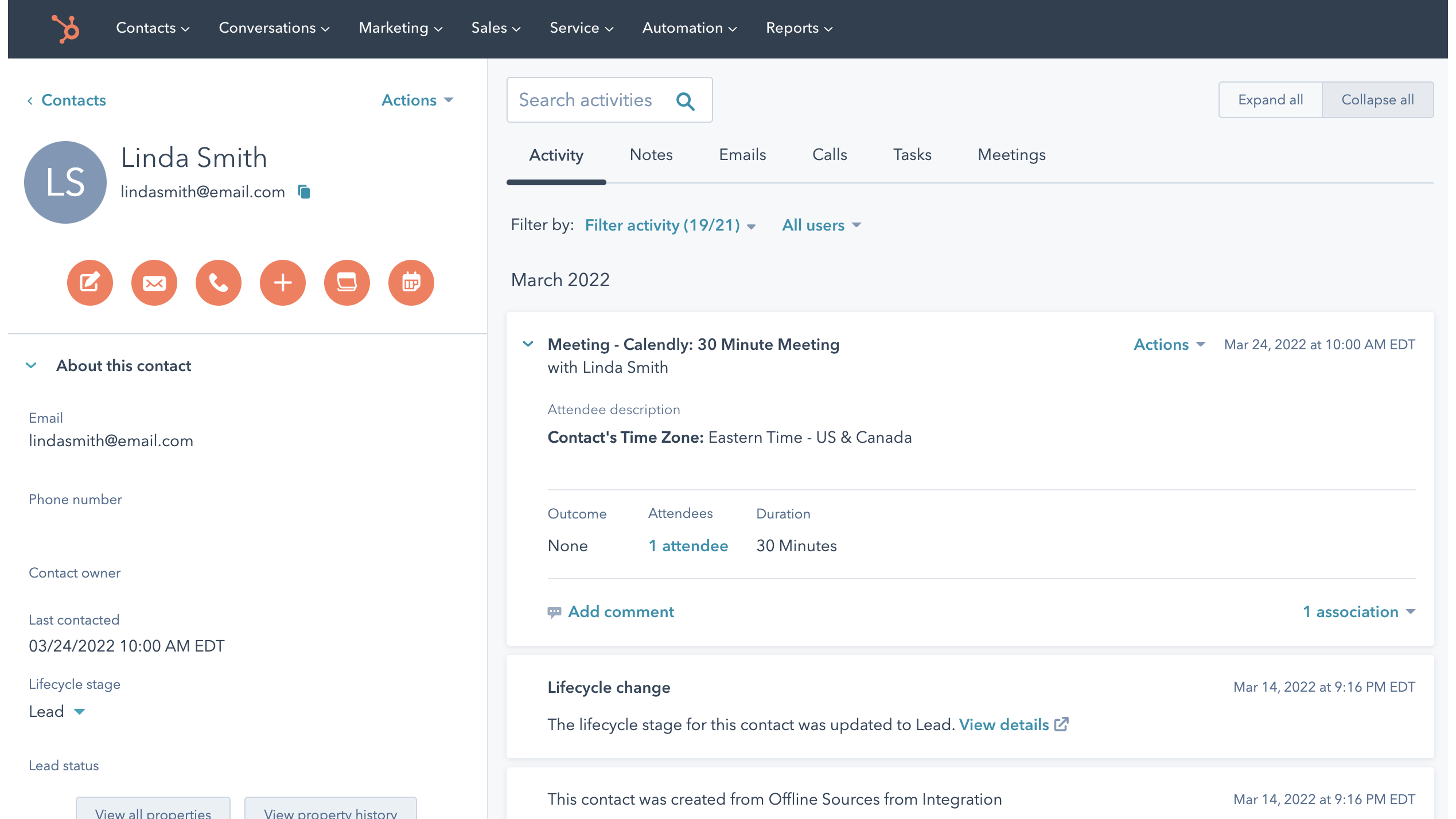This screenshot has width=1456, height=819.
Task: Click the Email property value lindasmith@email.com
Action: pos(111,441)
